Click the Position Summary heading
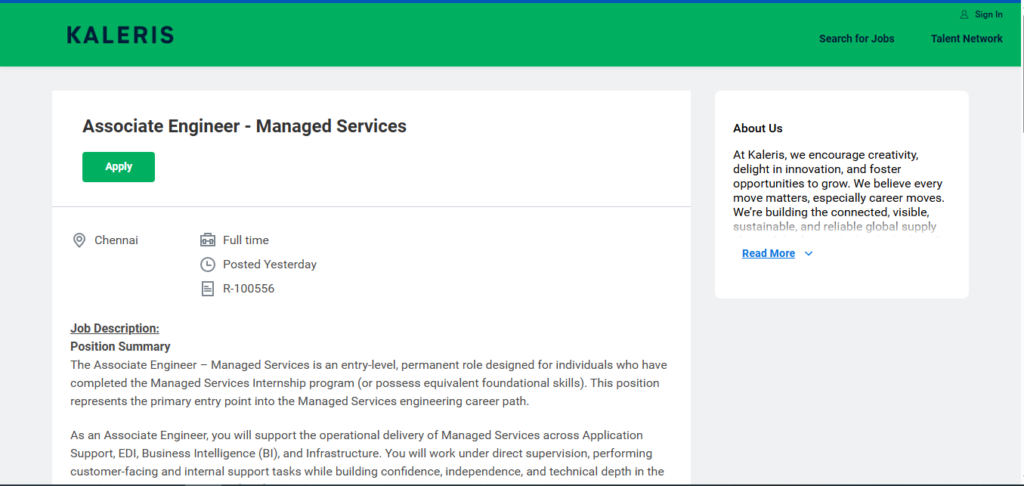 (x=120, y=346)
